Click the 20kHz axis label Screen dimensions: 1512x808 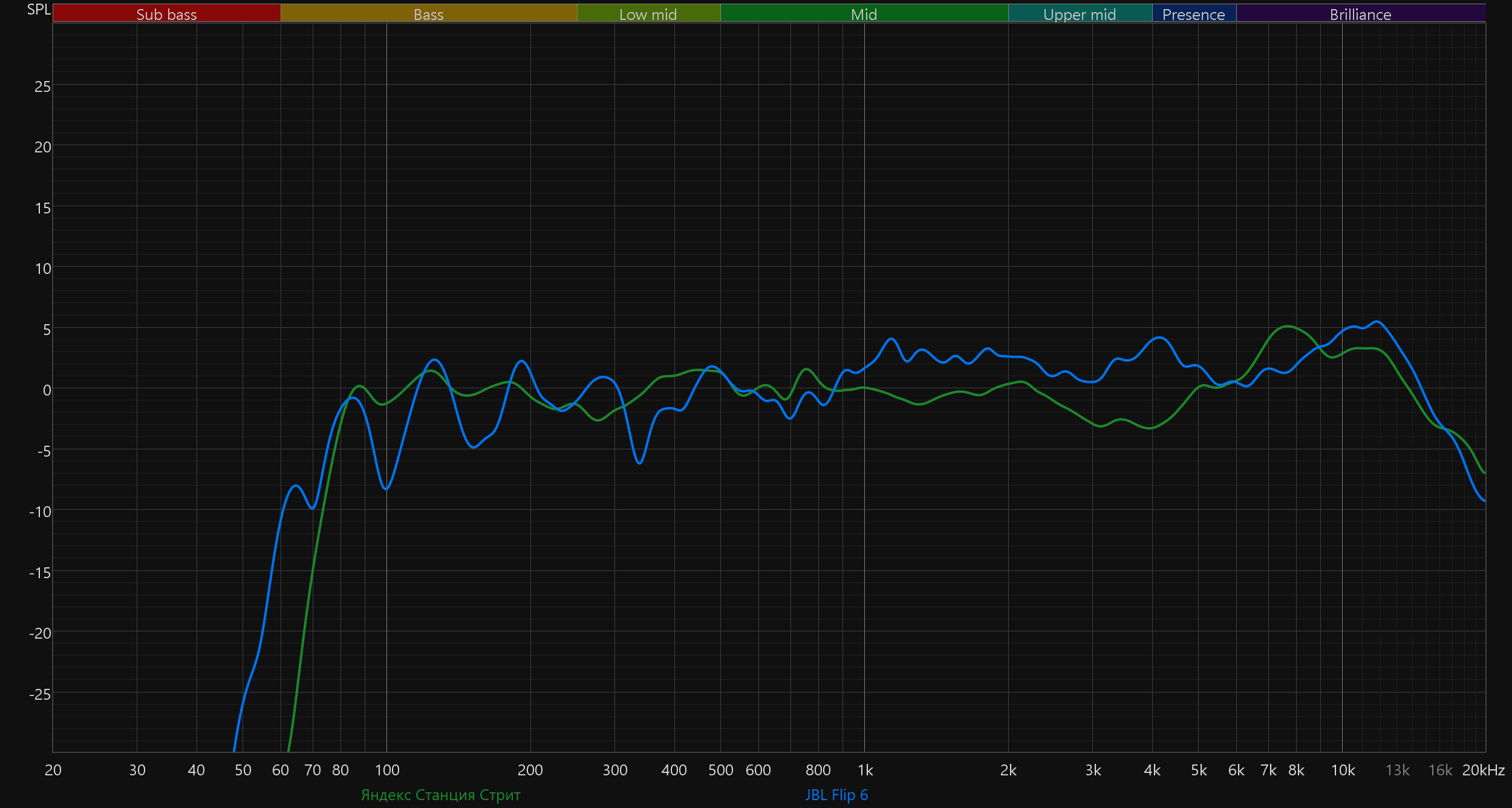(1483, 770)
